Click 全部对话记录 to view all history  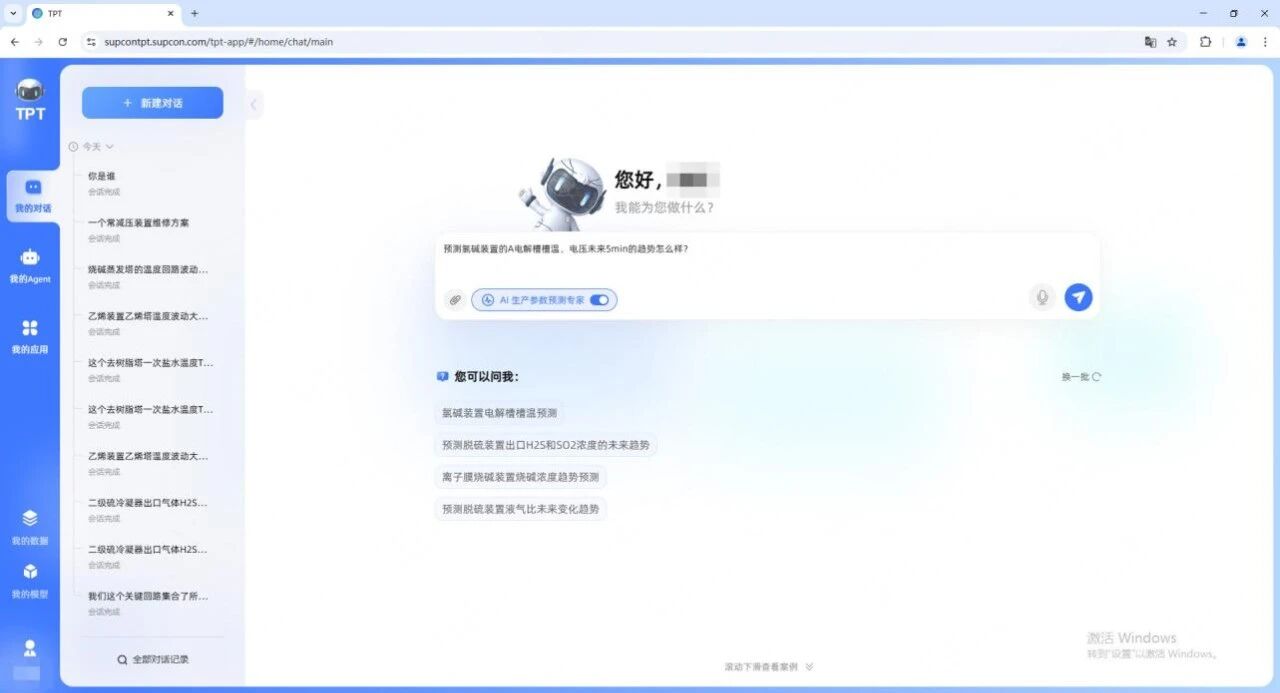[x=152, y=659]
